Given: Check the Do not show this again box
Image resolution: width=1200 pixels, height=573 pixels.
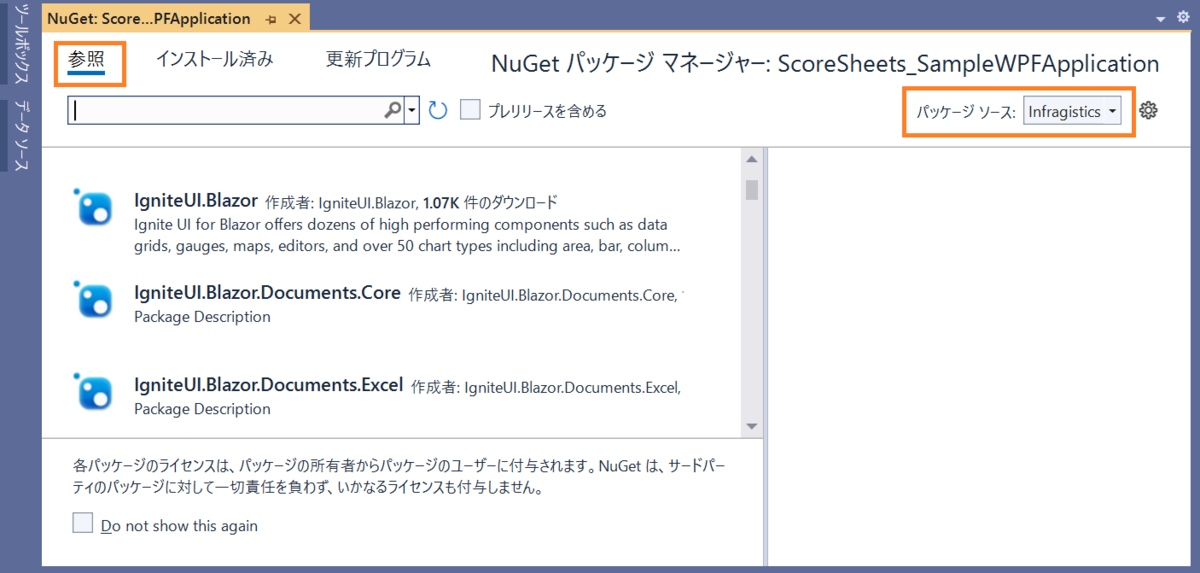Looking at the screenshot, I should pos(83,524).
